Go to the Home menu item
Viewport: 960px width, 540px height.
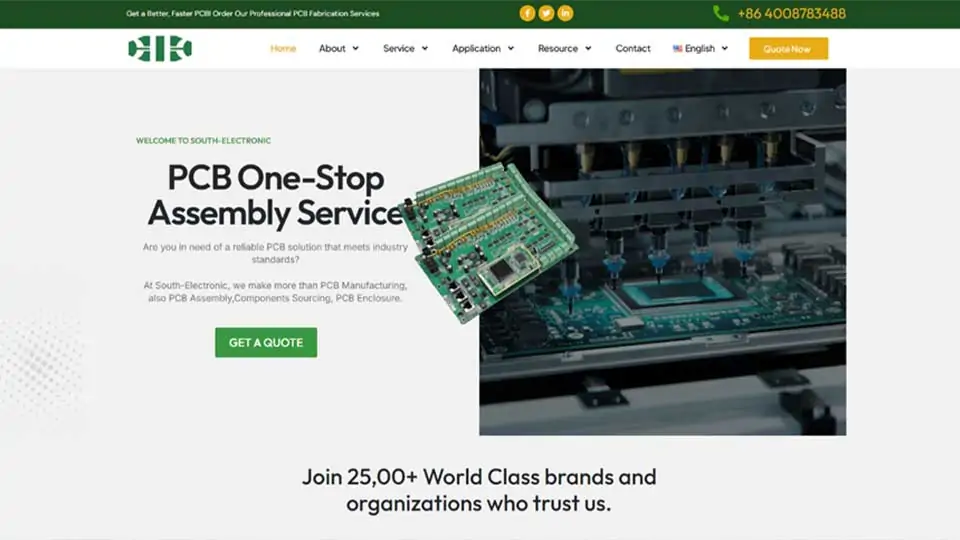click(x=283, y=48)
